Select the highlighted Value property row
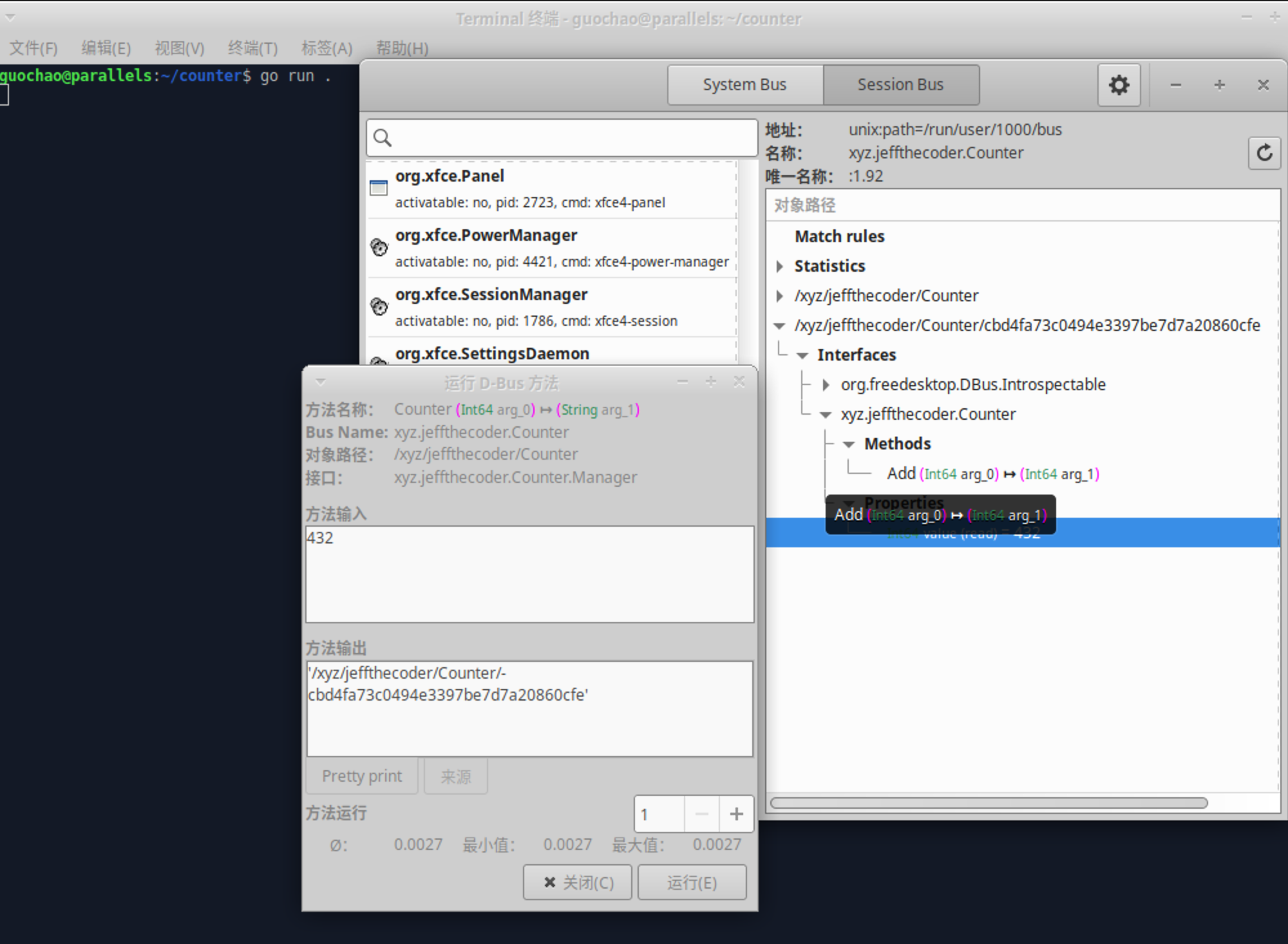 coord(1023,533)
